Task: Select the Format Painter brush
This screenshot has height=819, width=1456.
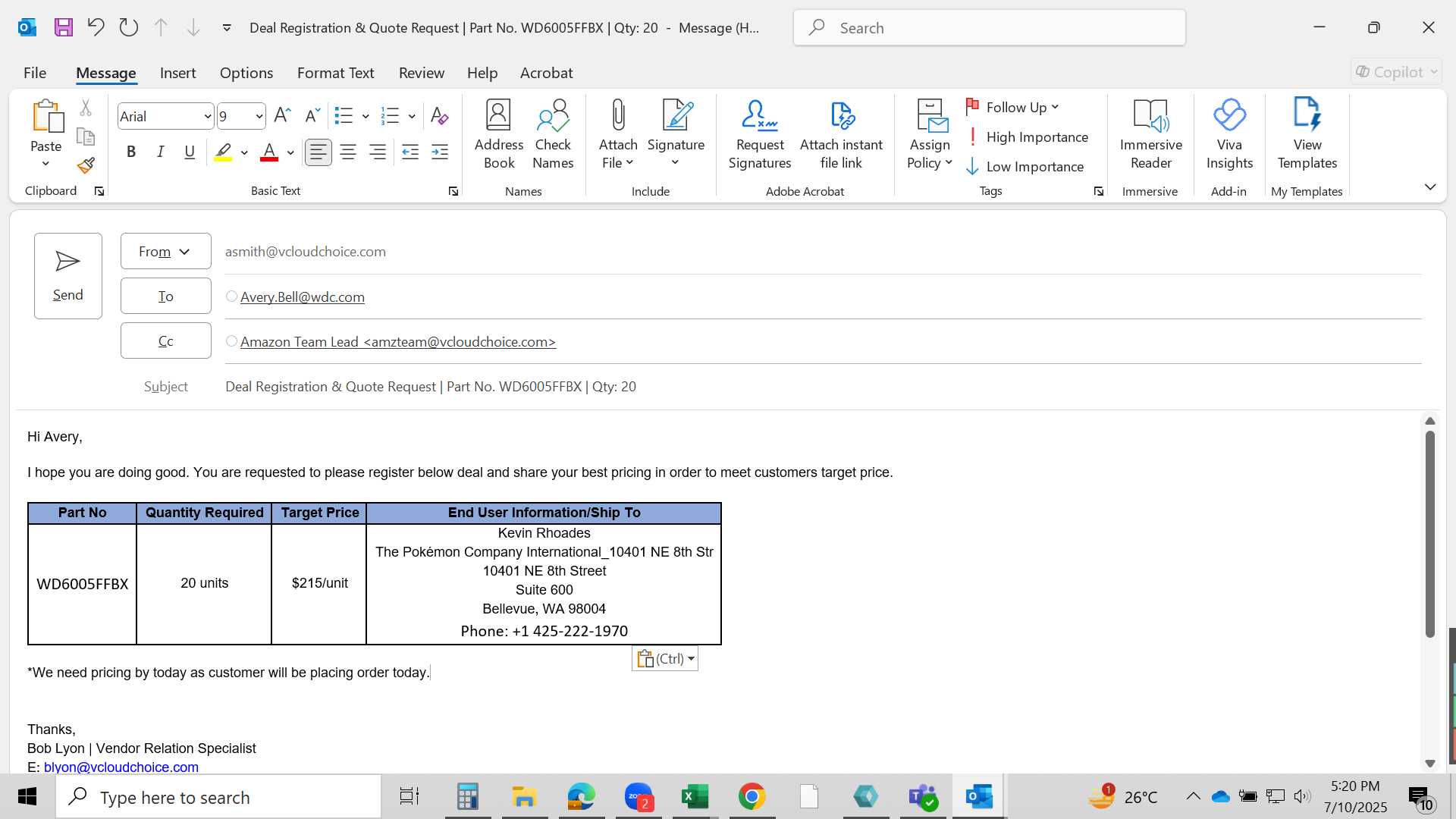Action: [x=86, y=165]
